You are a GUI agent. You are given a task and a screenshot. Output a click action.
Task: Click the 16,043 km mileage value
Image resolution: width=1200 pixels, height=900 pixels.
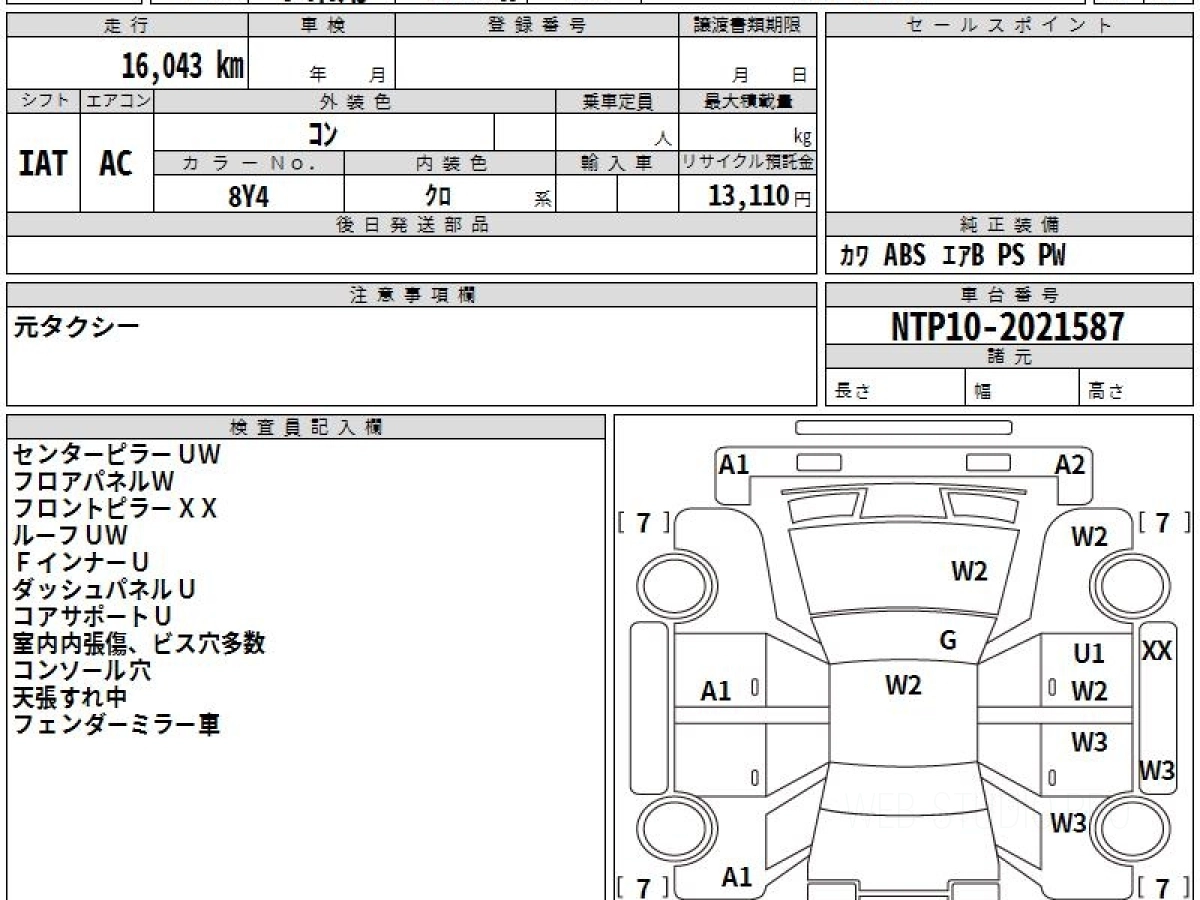[183, 66]
